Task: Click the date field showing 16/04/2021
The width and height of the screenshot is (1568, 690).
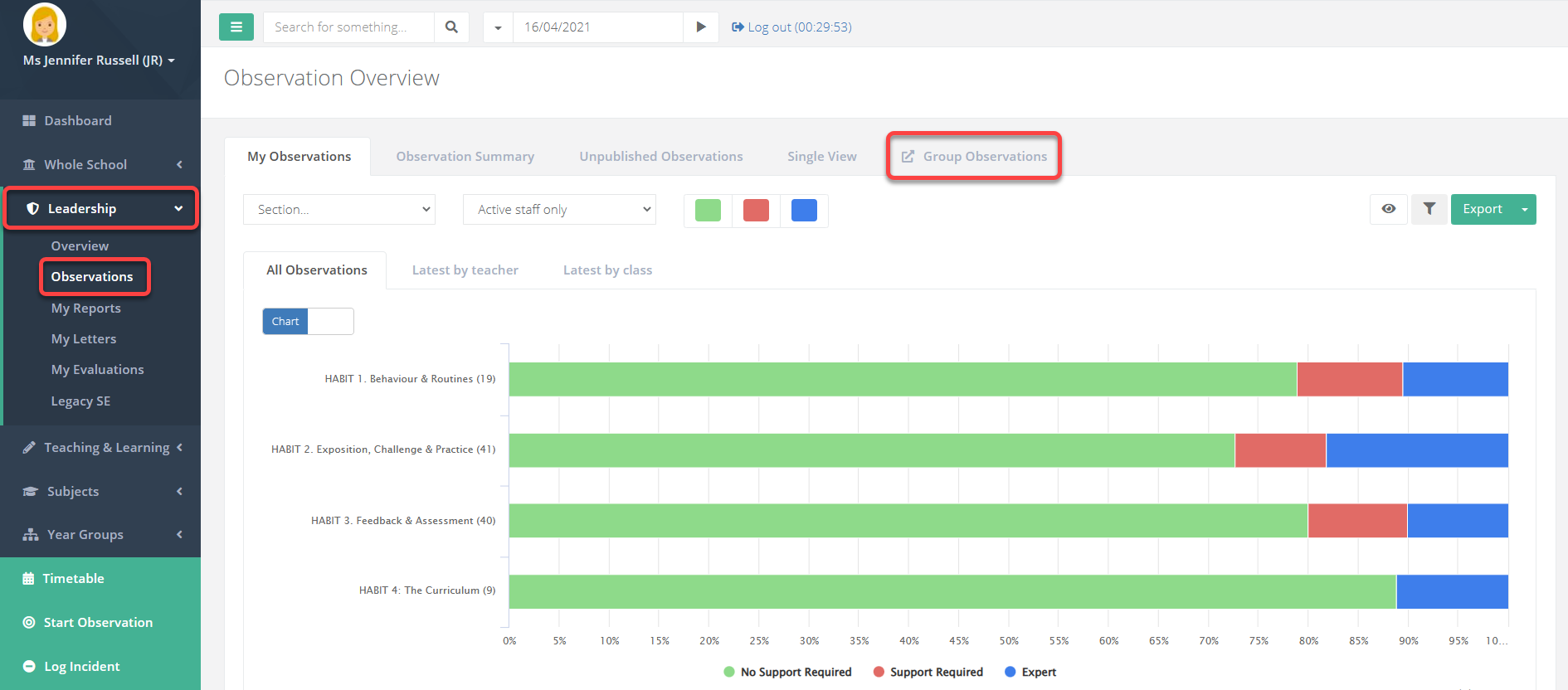Action: click(x=598, y=27)
